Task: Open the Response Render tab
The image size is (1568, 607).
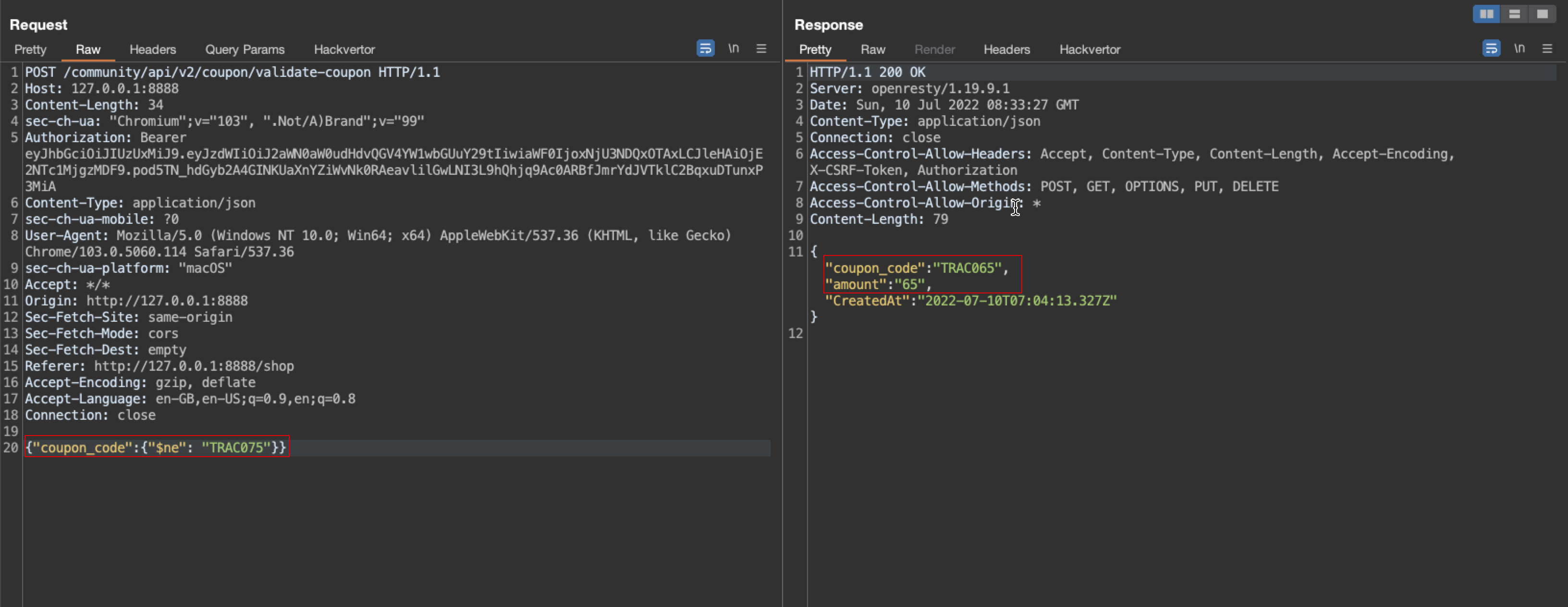Action: [x=934, y=49]
